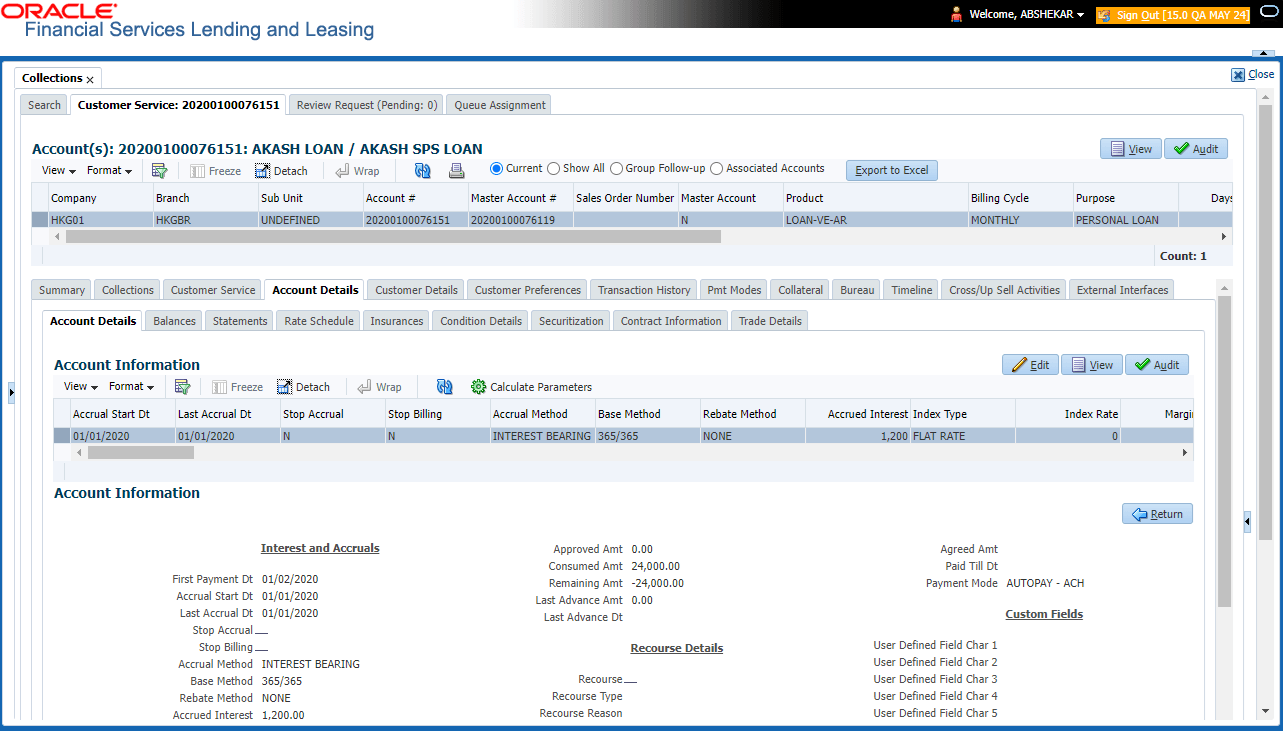Select the Show All radio button
The image size is (1283, 731).
[x=553, y=169]
